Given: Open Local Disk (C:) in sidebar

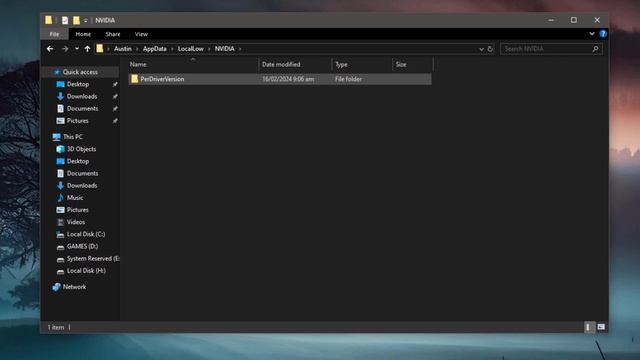Looking at the screenshot, I should click(x=86, y=235).
